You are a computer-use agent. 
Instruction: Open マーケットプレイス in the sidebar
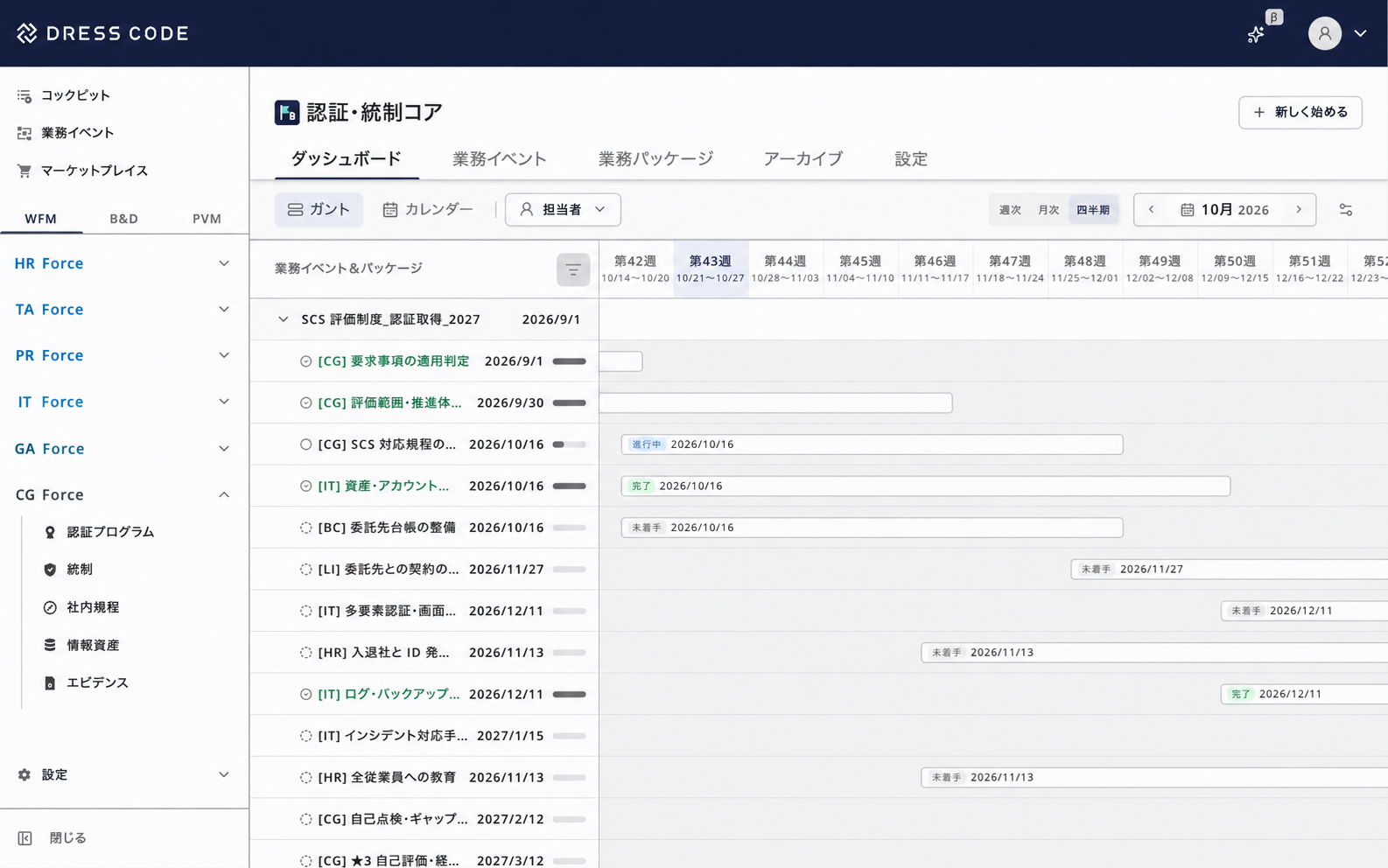coord(95,171)
